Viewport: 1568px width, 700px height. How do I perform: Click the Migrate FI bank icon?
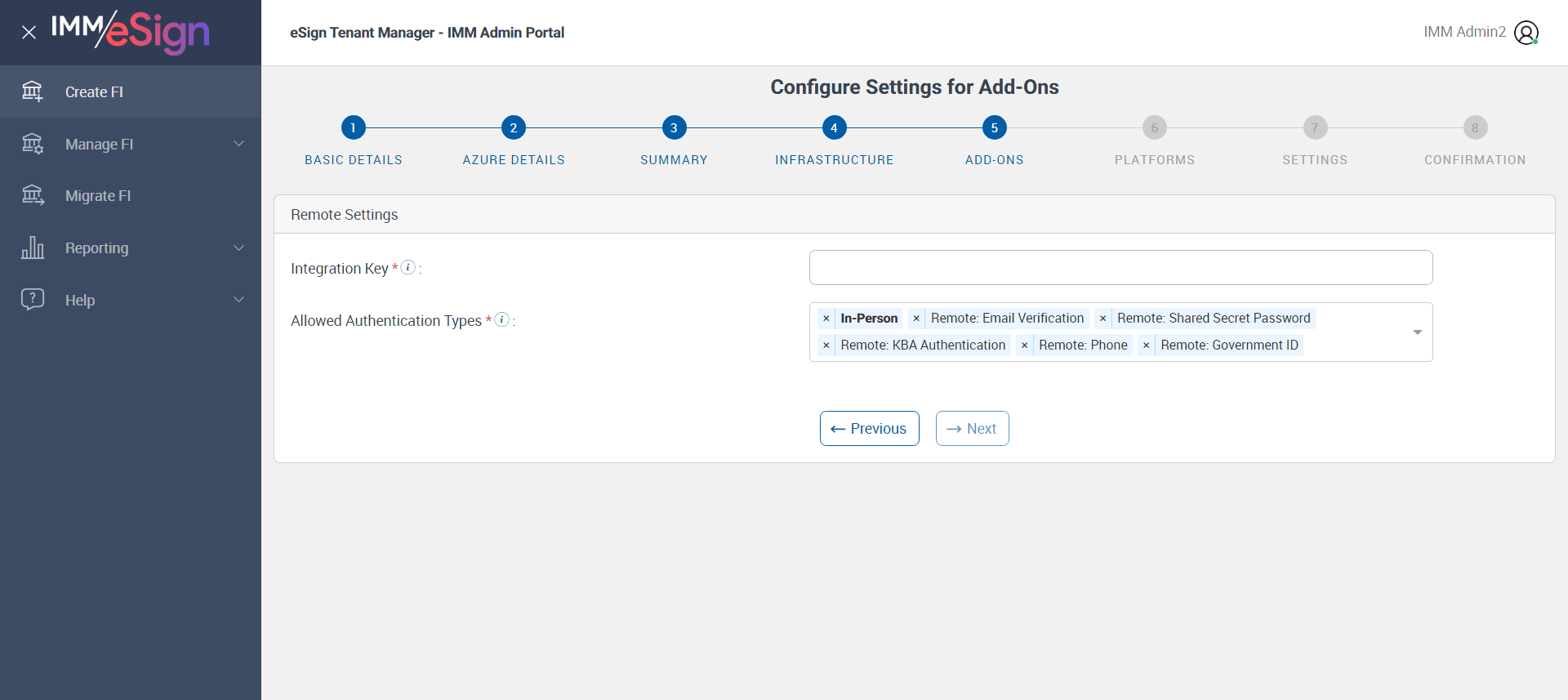[33, 195]
